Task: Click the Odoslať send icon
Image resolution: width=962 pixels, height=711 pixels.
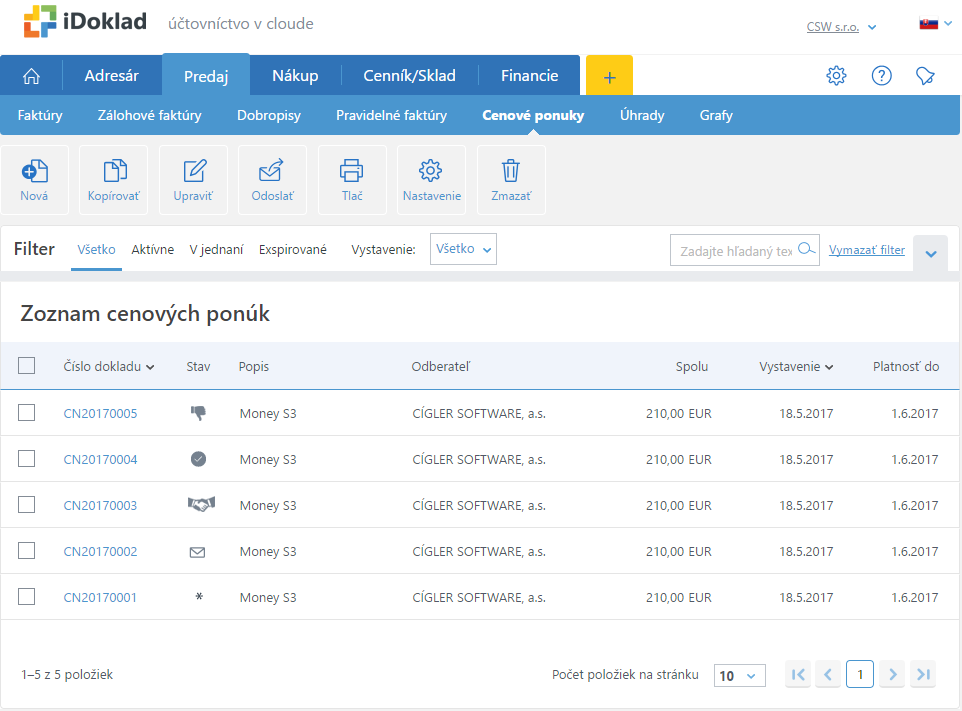Action: (272, 171)
